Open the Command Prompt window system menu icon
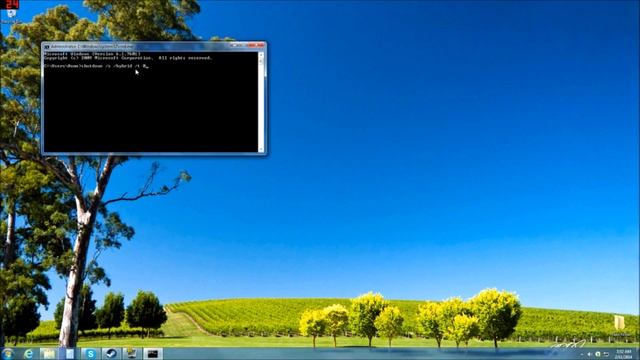 pos(47,47)
